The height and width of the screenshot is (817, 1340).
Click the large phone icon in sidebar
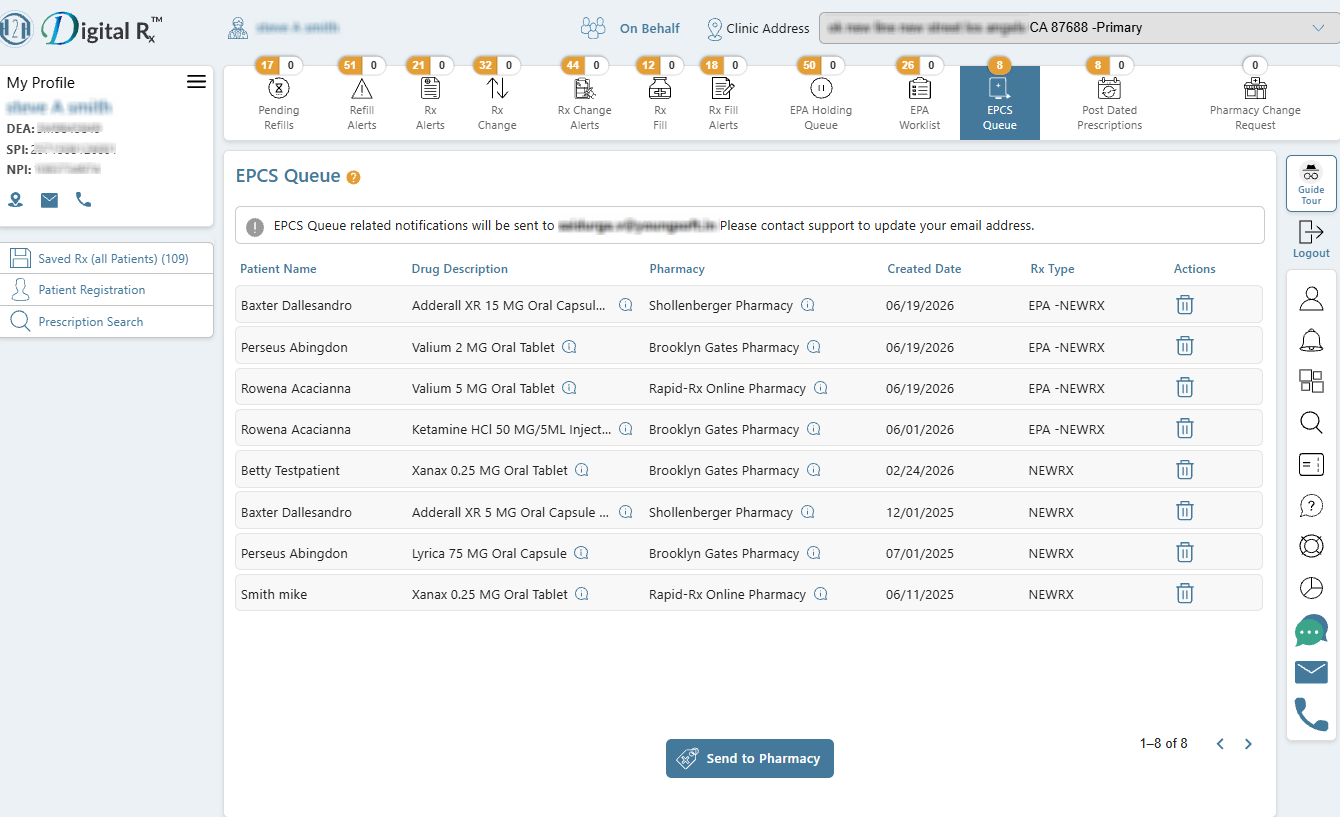1311,714
